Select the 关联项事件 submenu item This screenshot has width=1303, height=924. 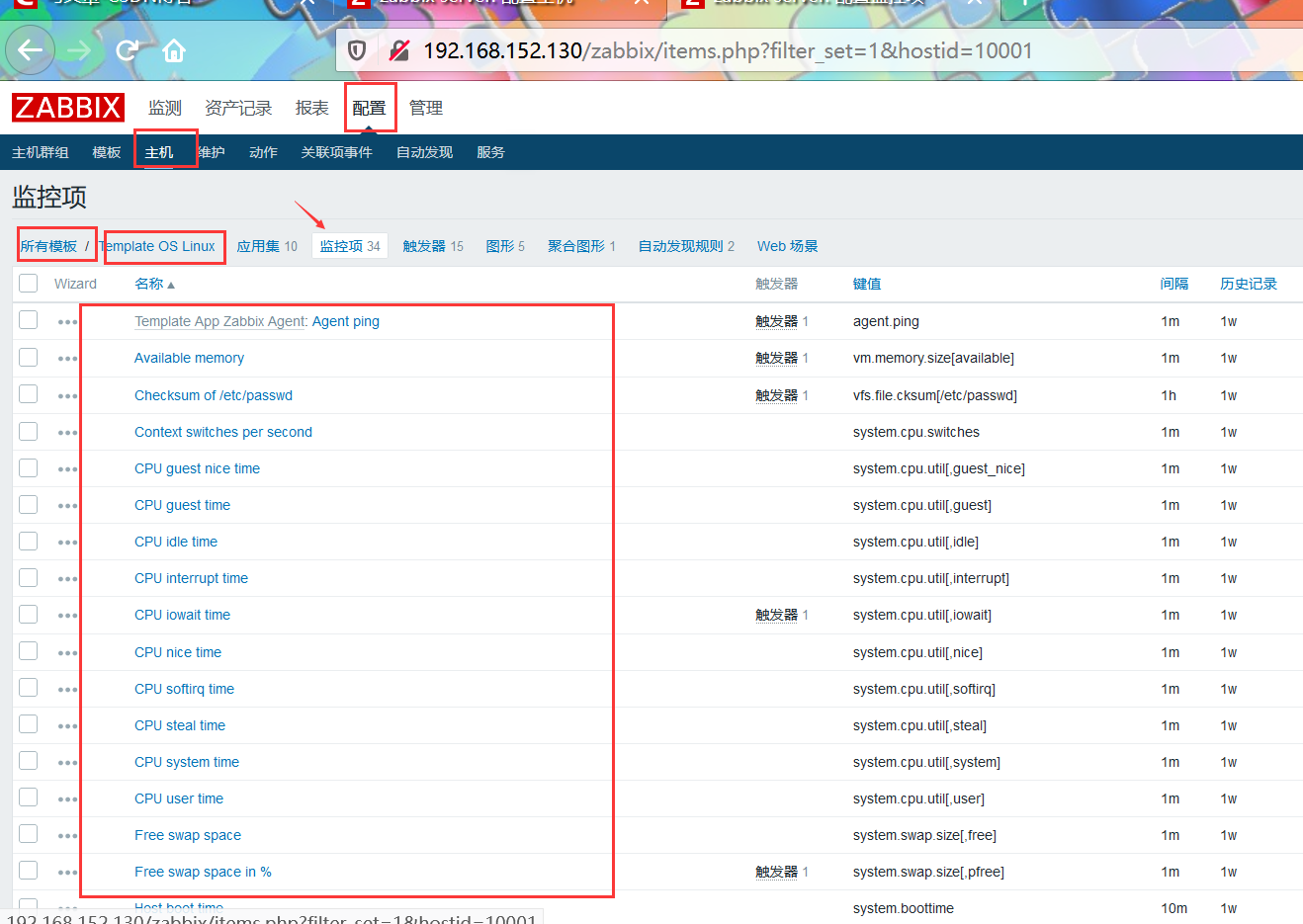pyautogui.click(x=336, y=152)
